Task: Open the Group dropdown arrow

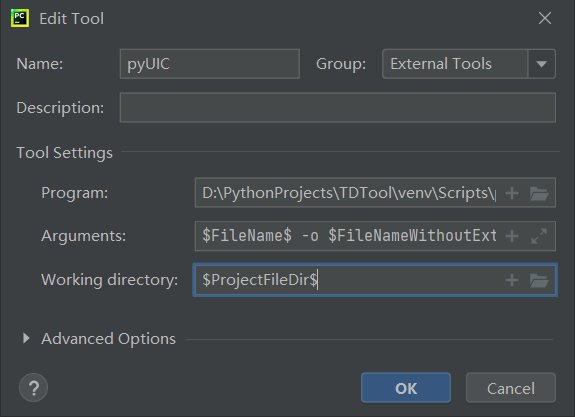Action: coord(542,64)
